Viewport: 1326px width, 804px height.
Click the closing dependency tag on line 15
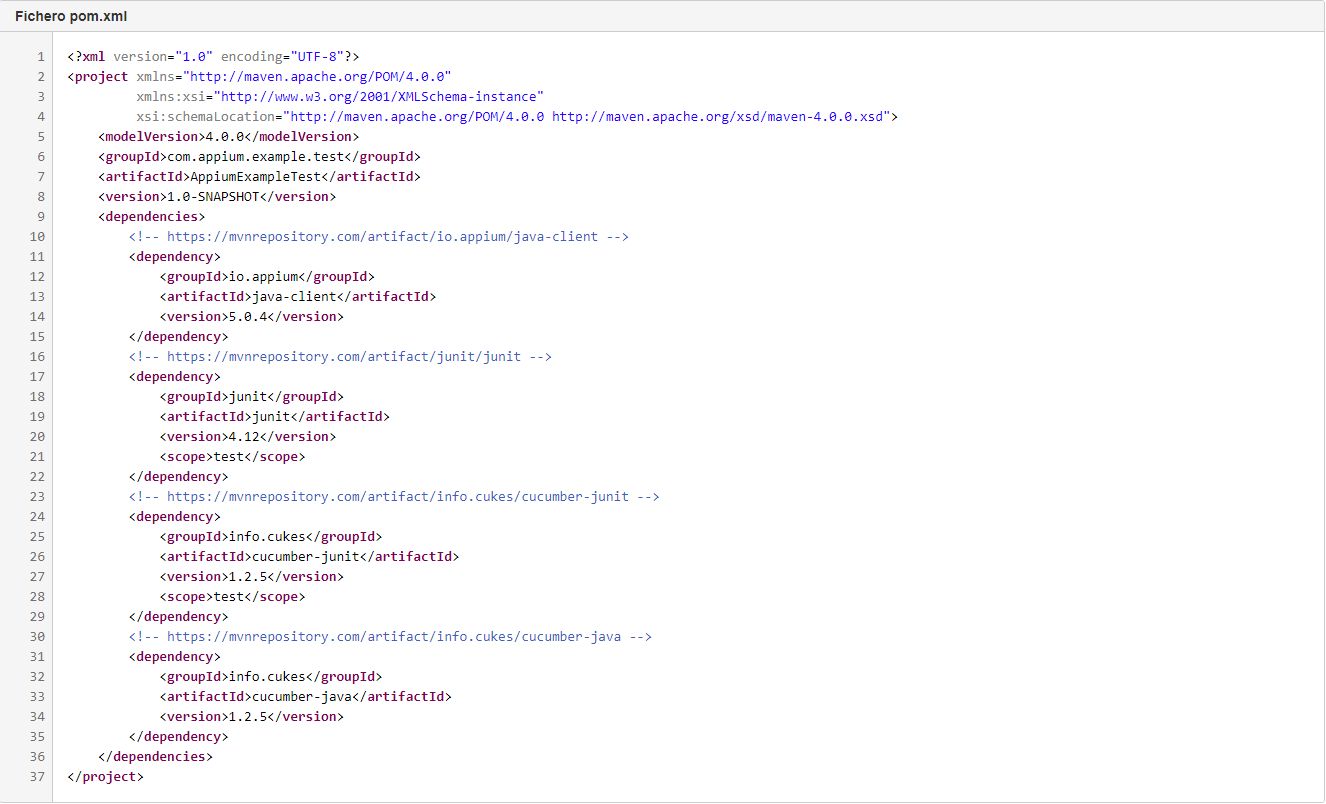179,336
